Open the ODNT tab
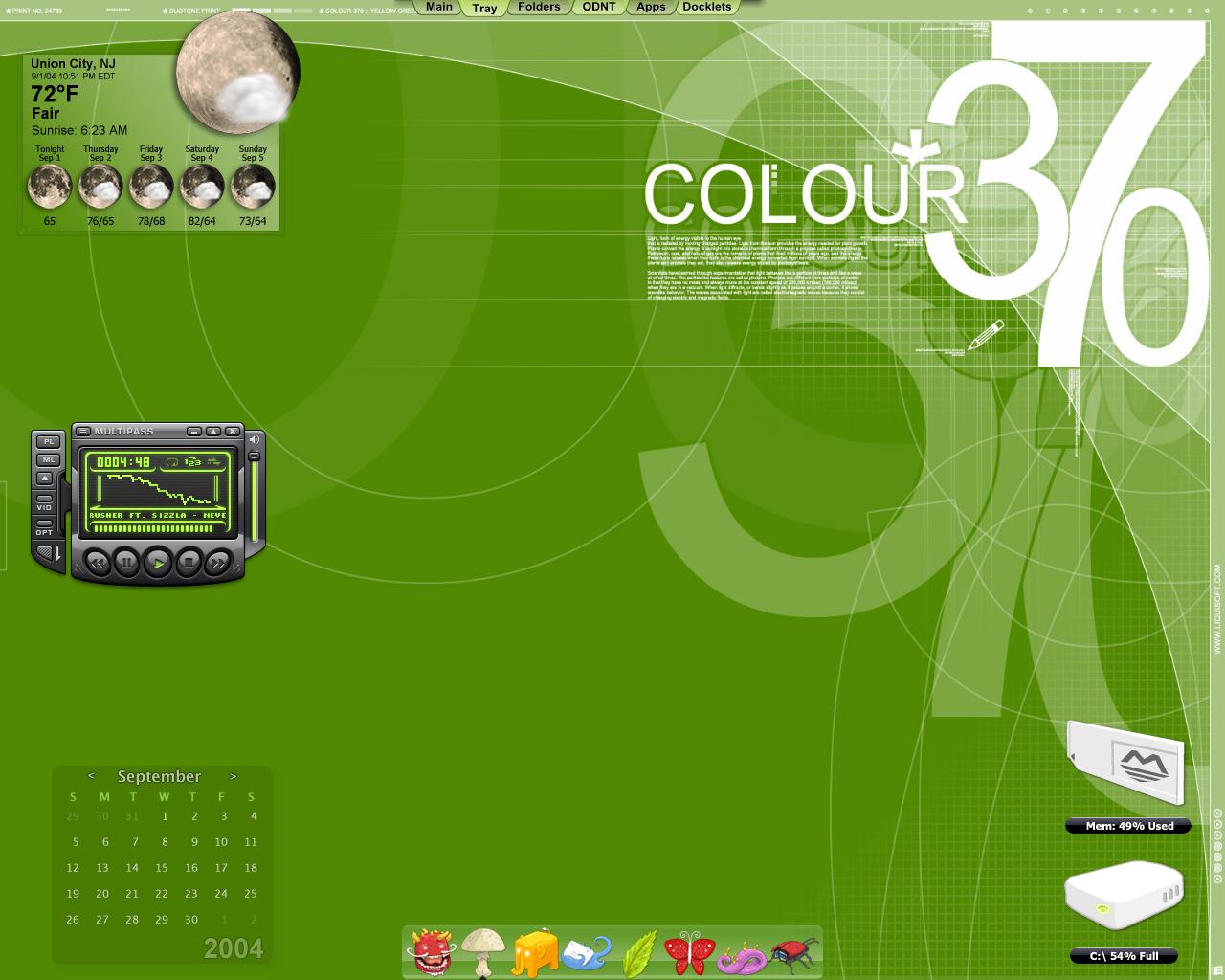This screenshot has height=980, width=1225. [599, 7]
